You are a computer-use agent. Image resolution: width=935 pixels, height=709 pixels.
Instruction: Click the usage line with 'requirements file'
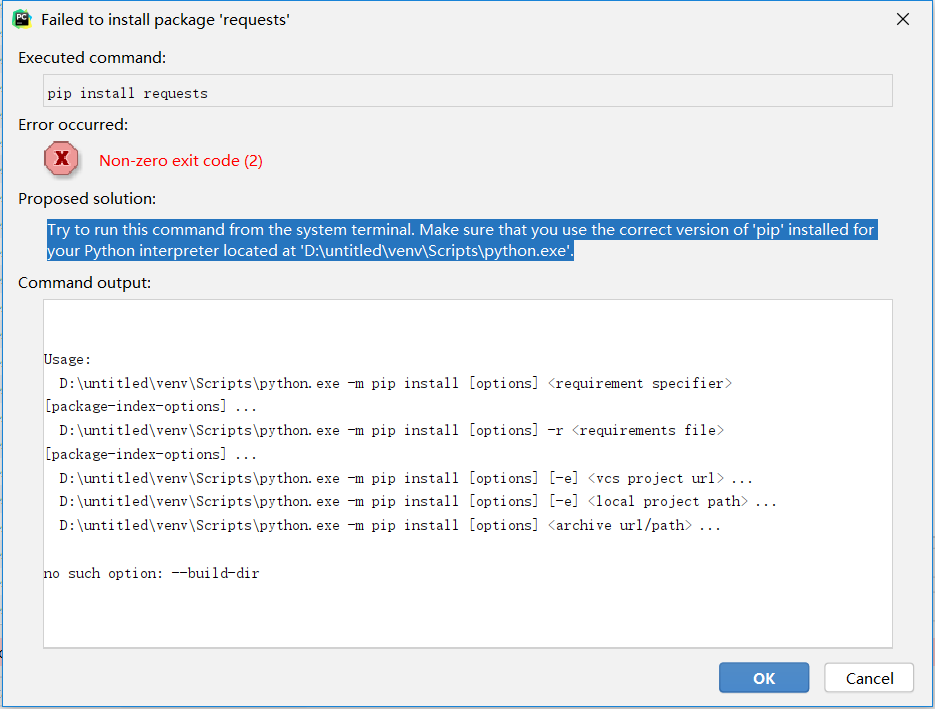click(x=392, y=430)
